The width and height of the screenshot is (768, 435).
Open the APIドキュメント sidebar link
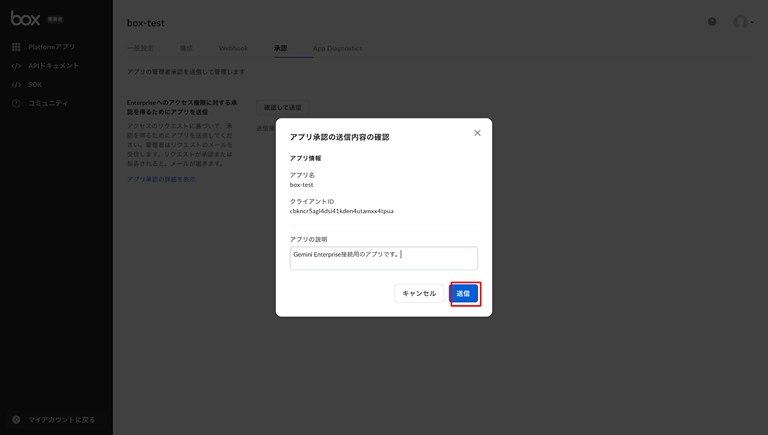click(53, 66)
